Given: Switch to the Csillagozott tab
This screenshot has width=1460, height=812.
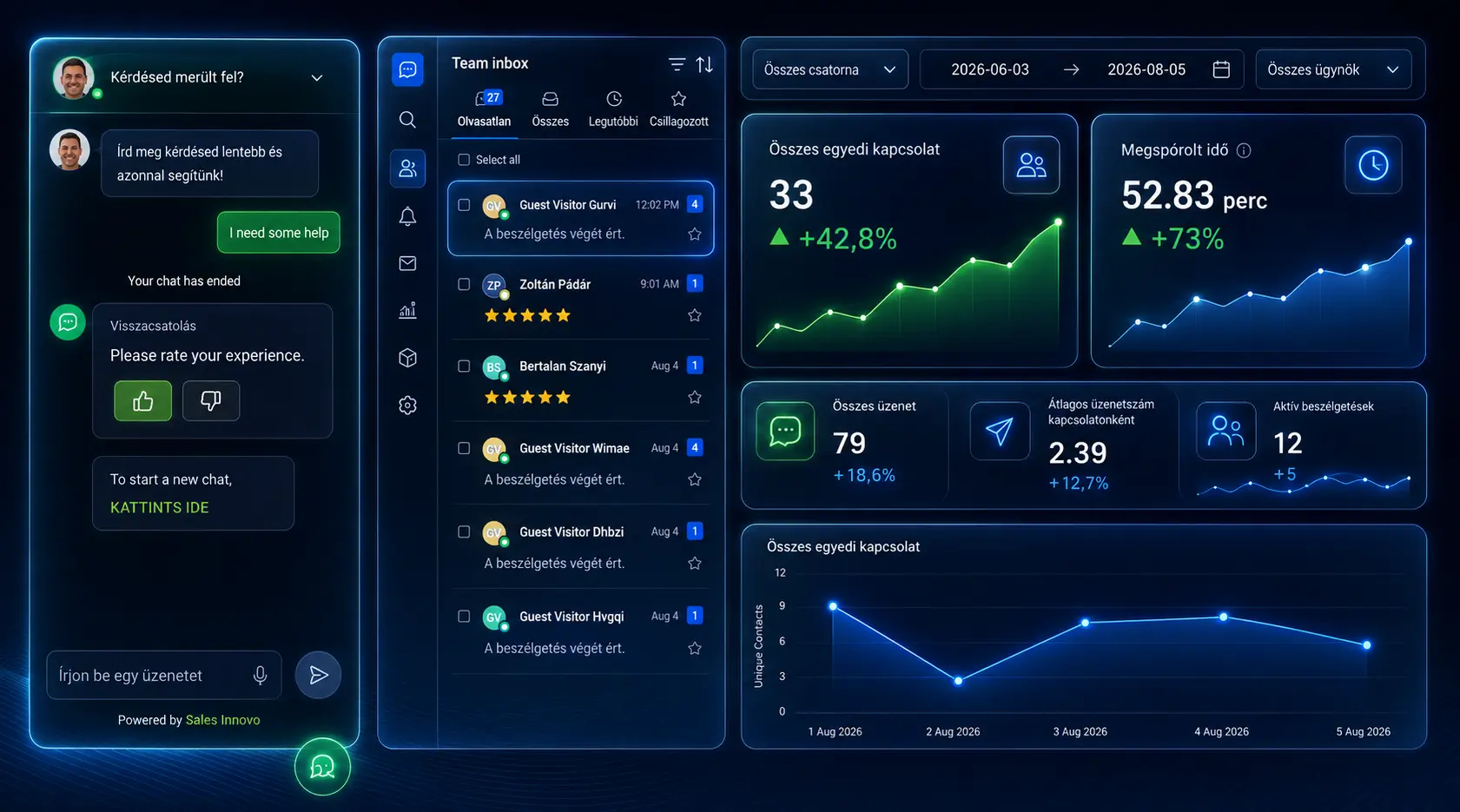Looking at the screenshot, I should [x=679, y=111].
